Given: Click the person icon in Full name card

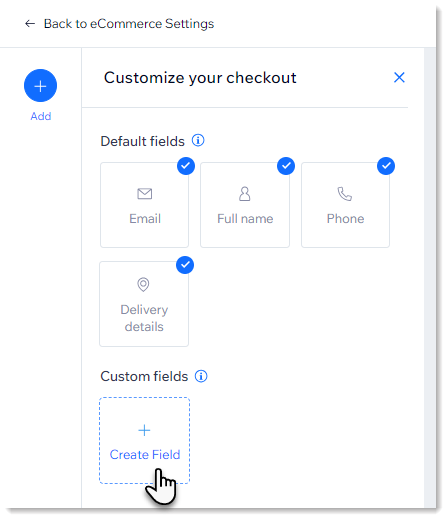Looking at the screenshot, I should click(x=245, y=194).
